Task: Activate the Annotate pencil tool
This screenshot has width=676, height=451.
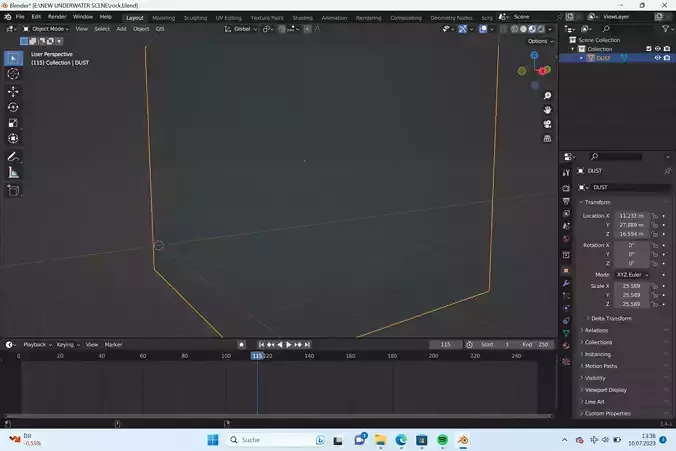Action: (13, 157)
